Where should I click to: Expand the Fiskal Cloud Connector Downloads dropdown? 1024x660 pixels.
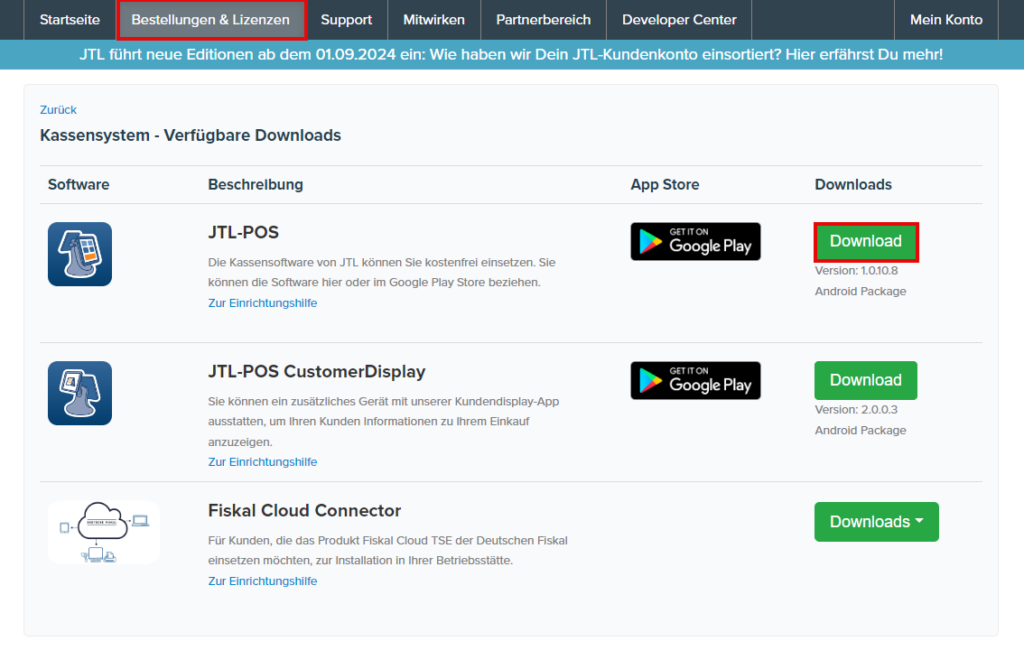coord(876,521)
